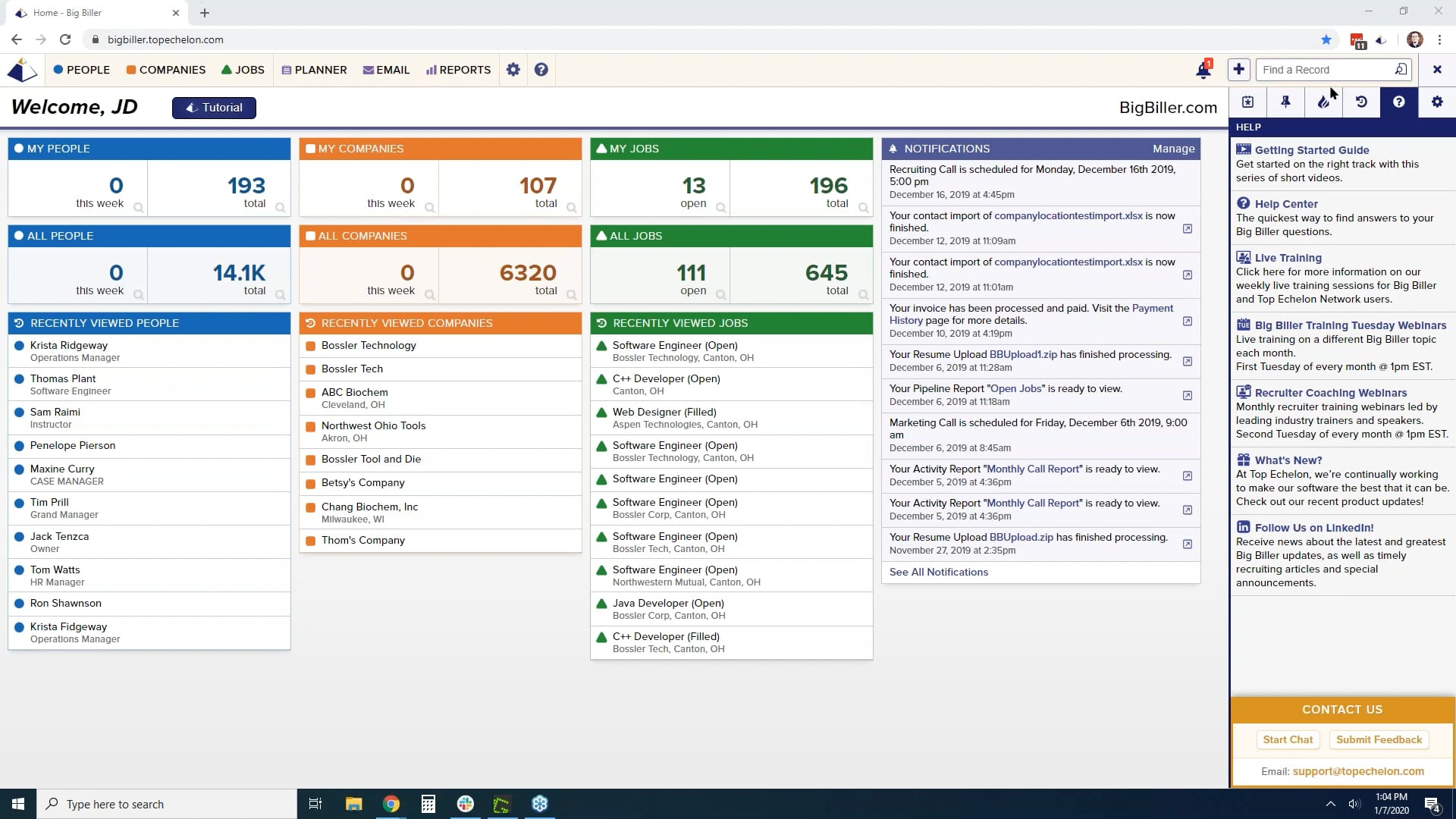The image size is (1456, 819).
Task: Open sidebar settings gear tab
Action: click(1436, 102)
